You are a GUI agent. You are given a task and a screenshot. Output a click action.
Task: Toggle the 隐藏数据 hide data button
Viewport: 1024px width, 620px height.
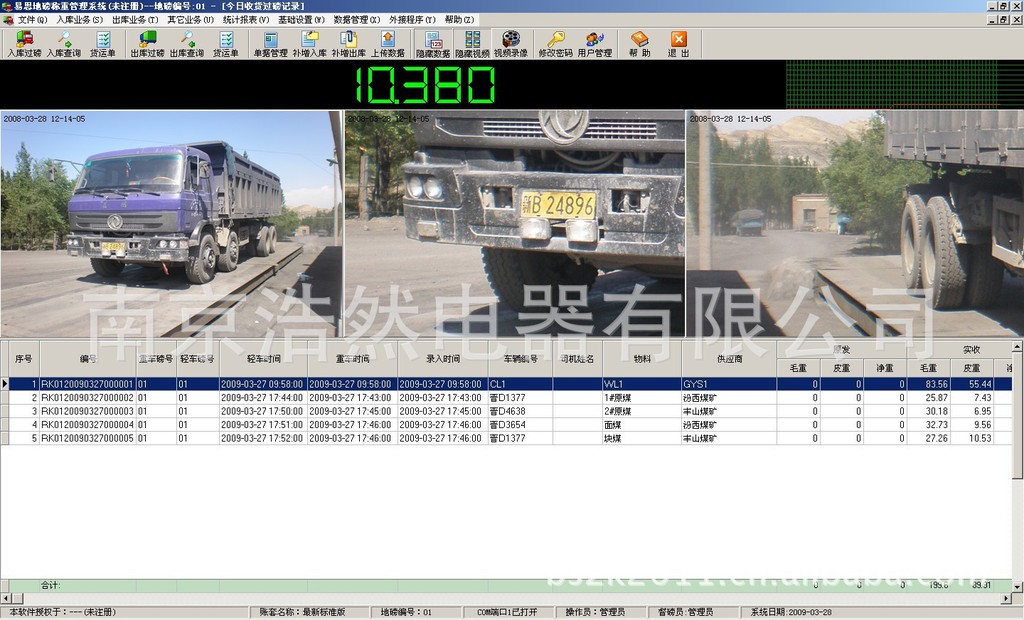433,44
